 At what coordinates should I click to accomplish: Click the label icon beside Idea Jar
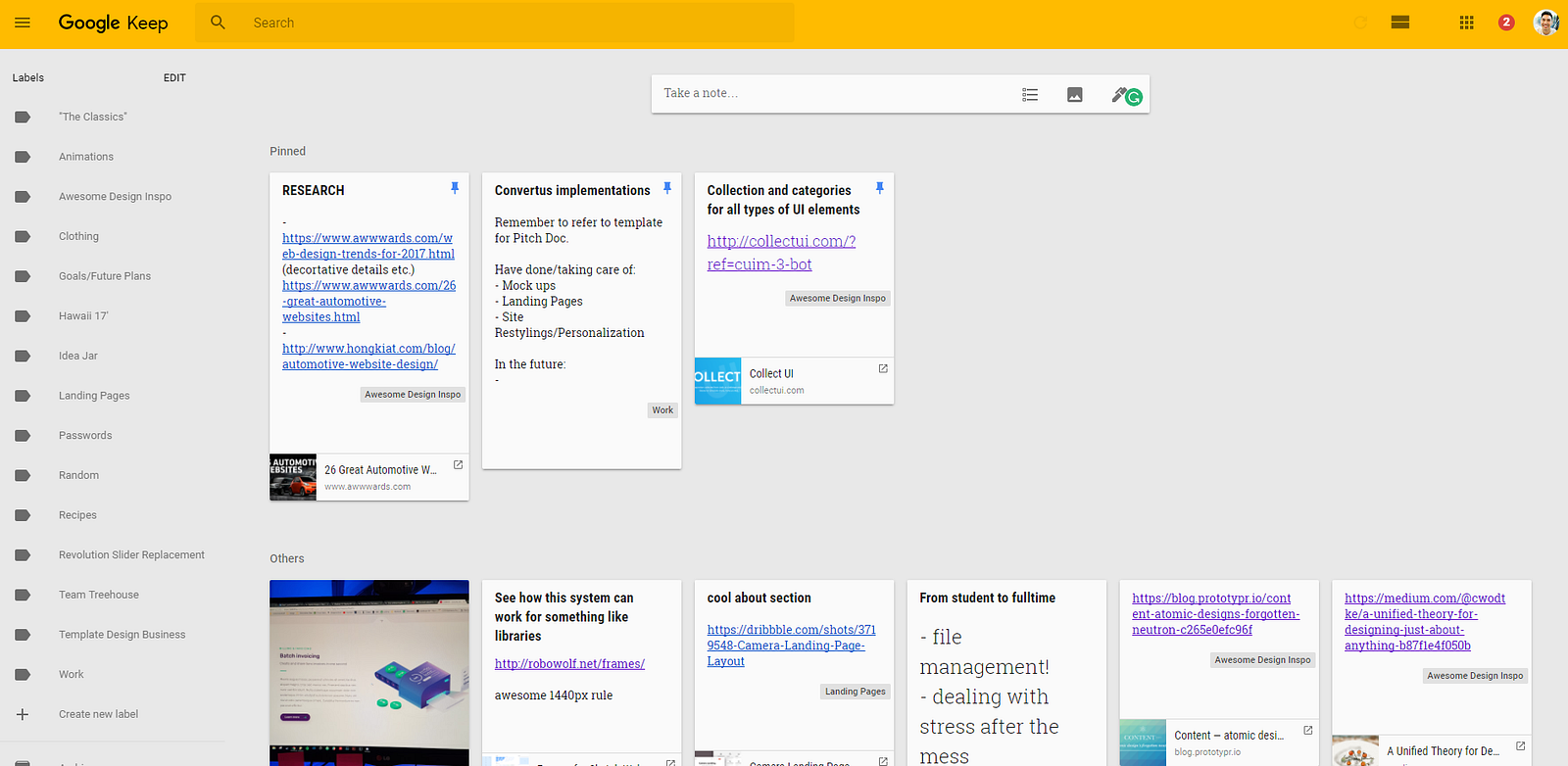pos(23,356)
